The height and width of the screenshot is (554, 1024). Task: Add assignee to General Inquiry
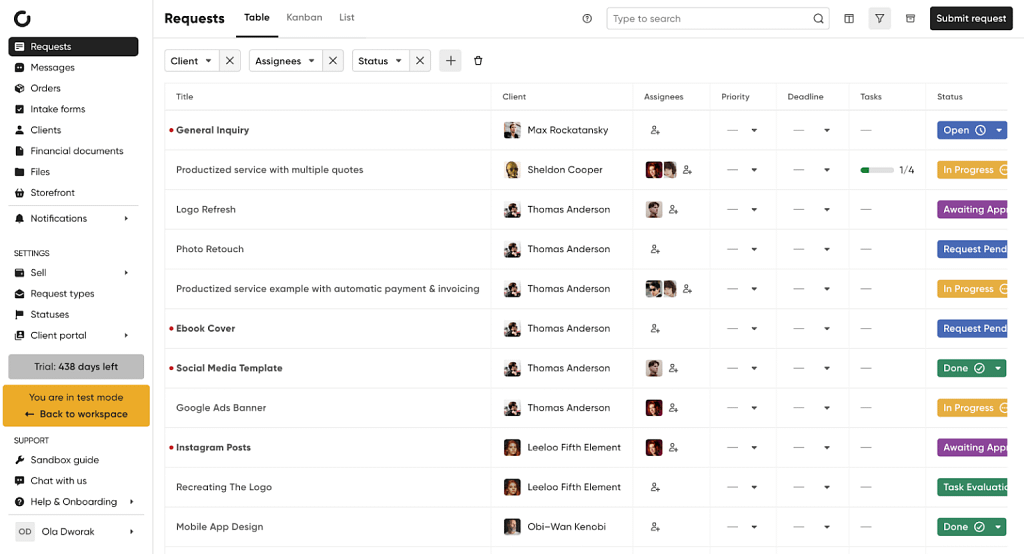coord(655,130)
